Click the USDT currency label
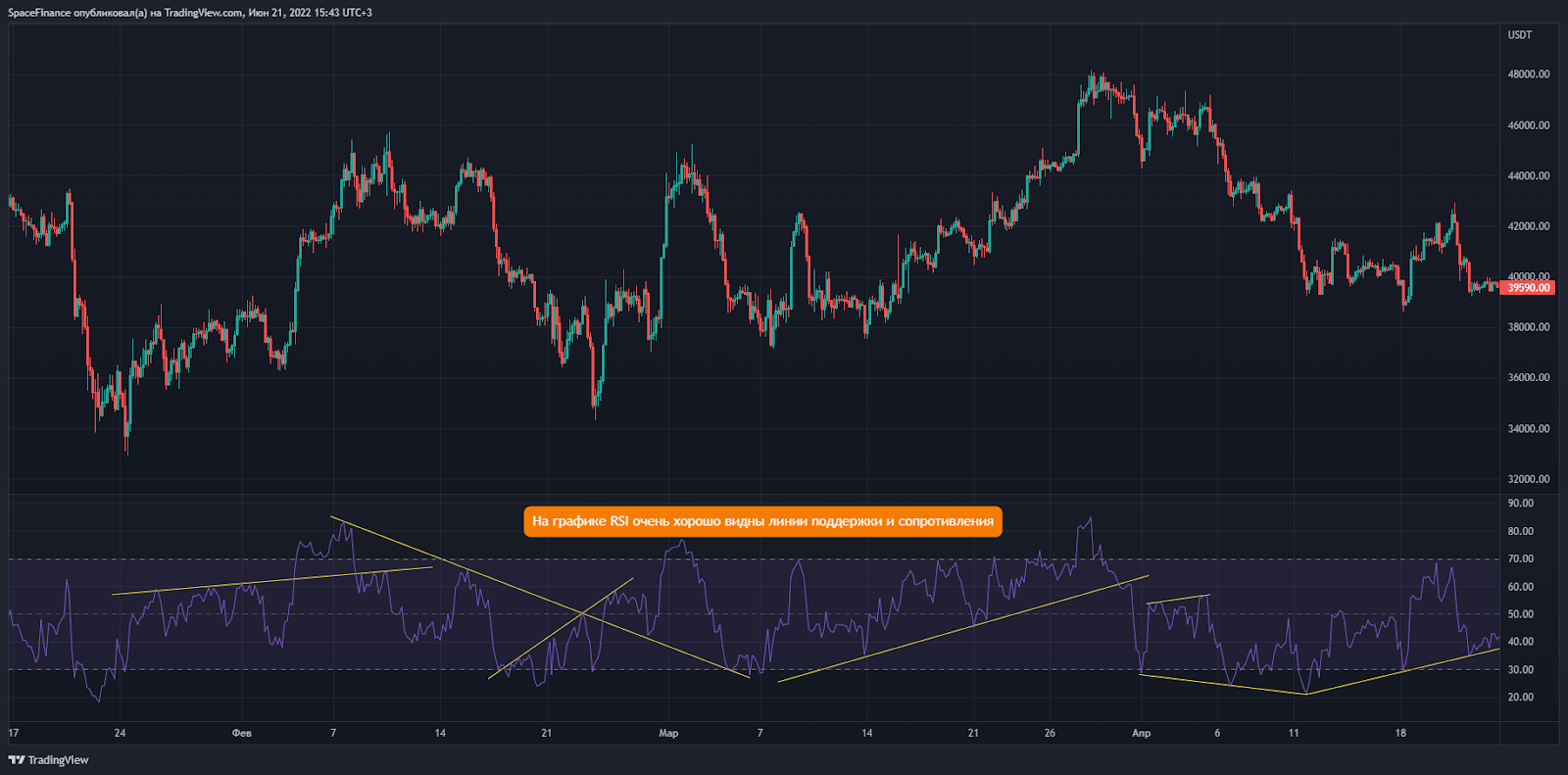Image resolution: width=1568 pixels, height=775 pixels. point(1519,35)
